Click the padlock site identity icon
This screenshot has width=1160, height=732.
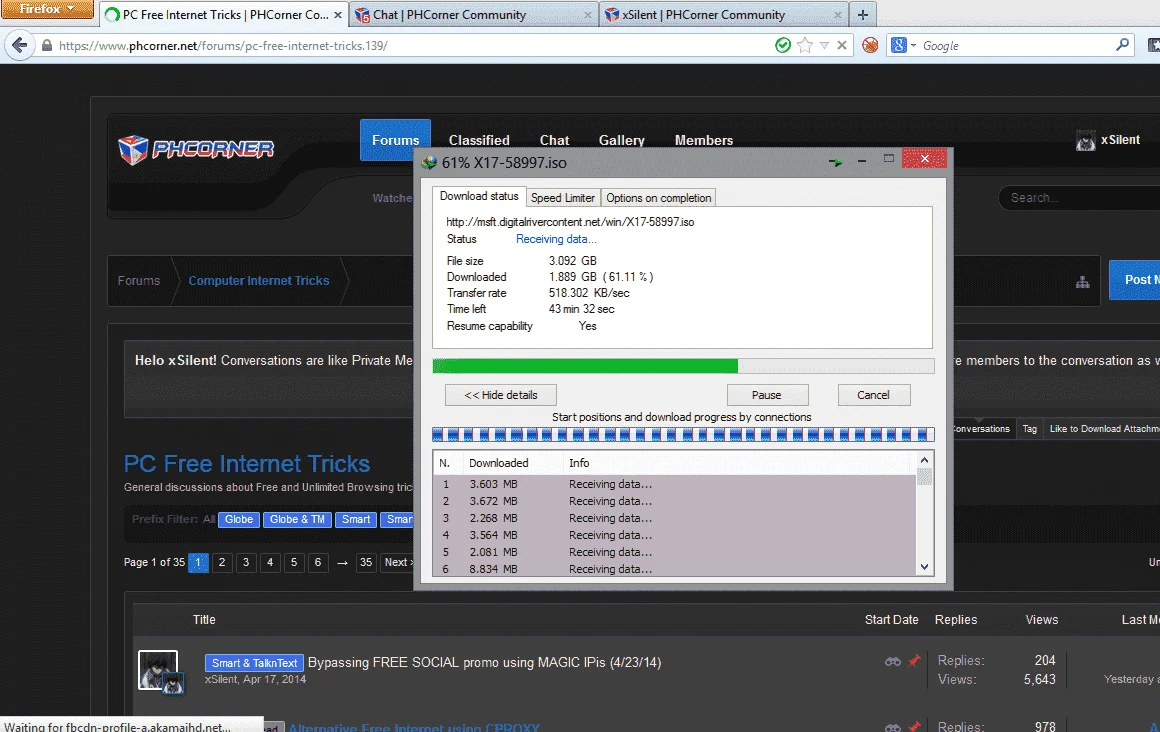point(47,46)
